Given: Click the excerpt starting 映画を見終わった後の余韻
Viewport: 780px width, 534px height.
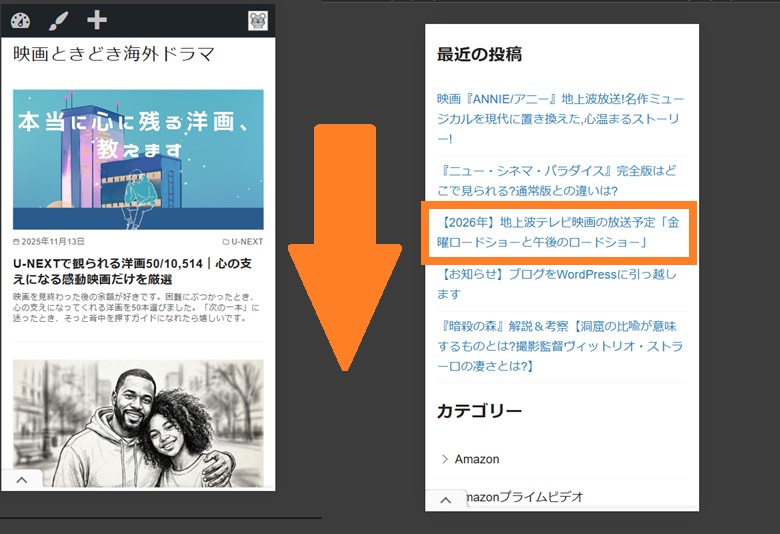Looking at the screenshot, I should click(x=136, y=307).
